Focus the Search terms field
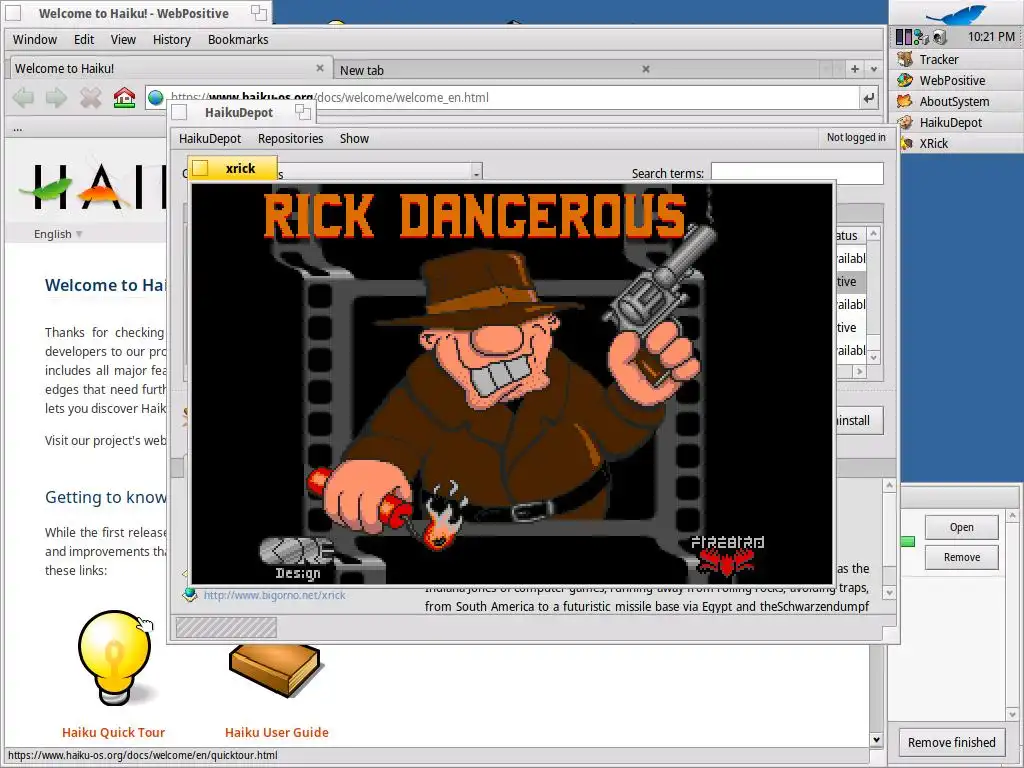This screenshot has height=768, width=1024. (797, 173)
